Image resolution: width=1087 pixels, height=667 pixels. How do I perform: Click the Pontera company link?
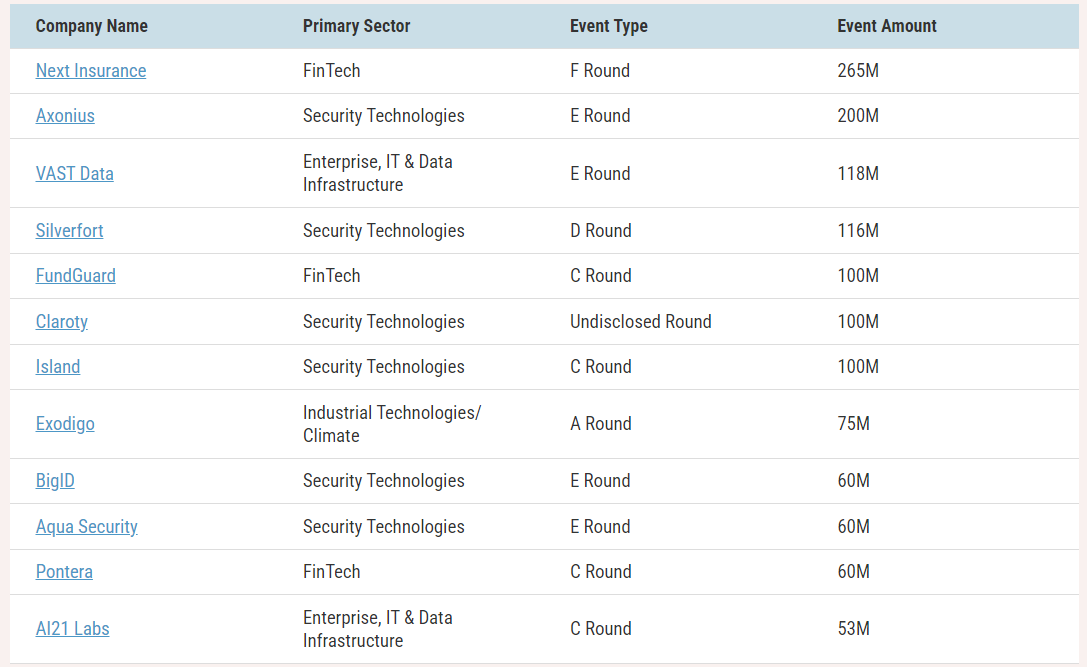[x=64, y=572]
